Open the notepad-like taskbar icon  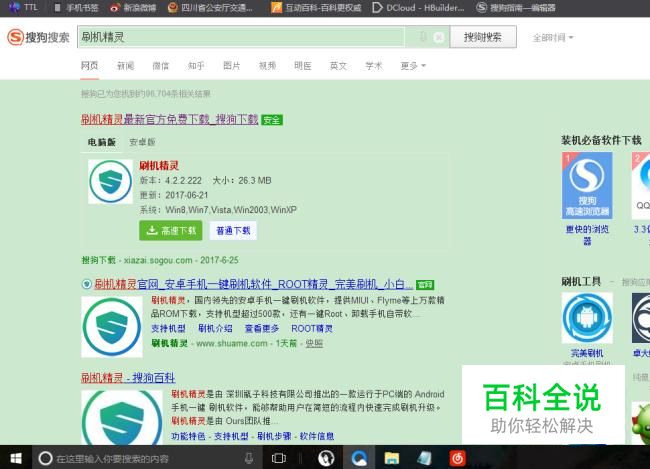424,458
